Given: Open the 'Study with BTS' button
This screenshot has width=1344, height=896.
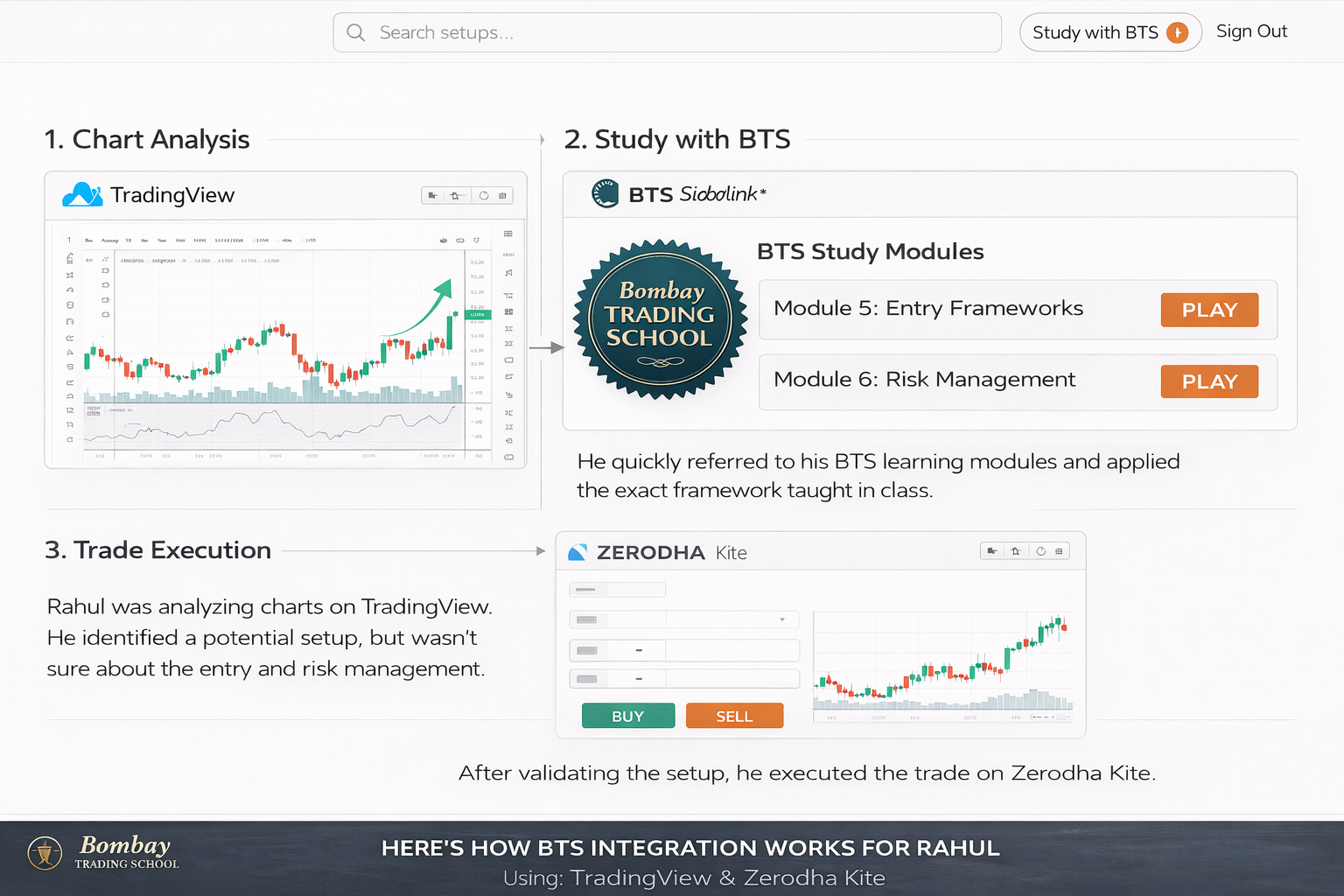Looking at the screenshot, I should (1110, 32).
